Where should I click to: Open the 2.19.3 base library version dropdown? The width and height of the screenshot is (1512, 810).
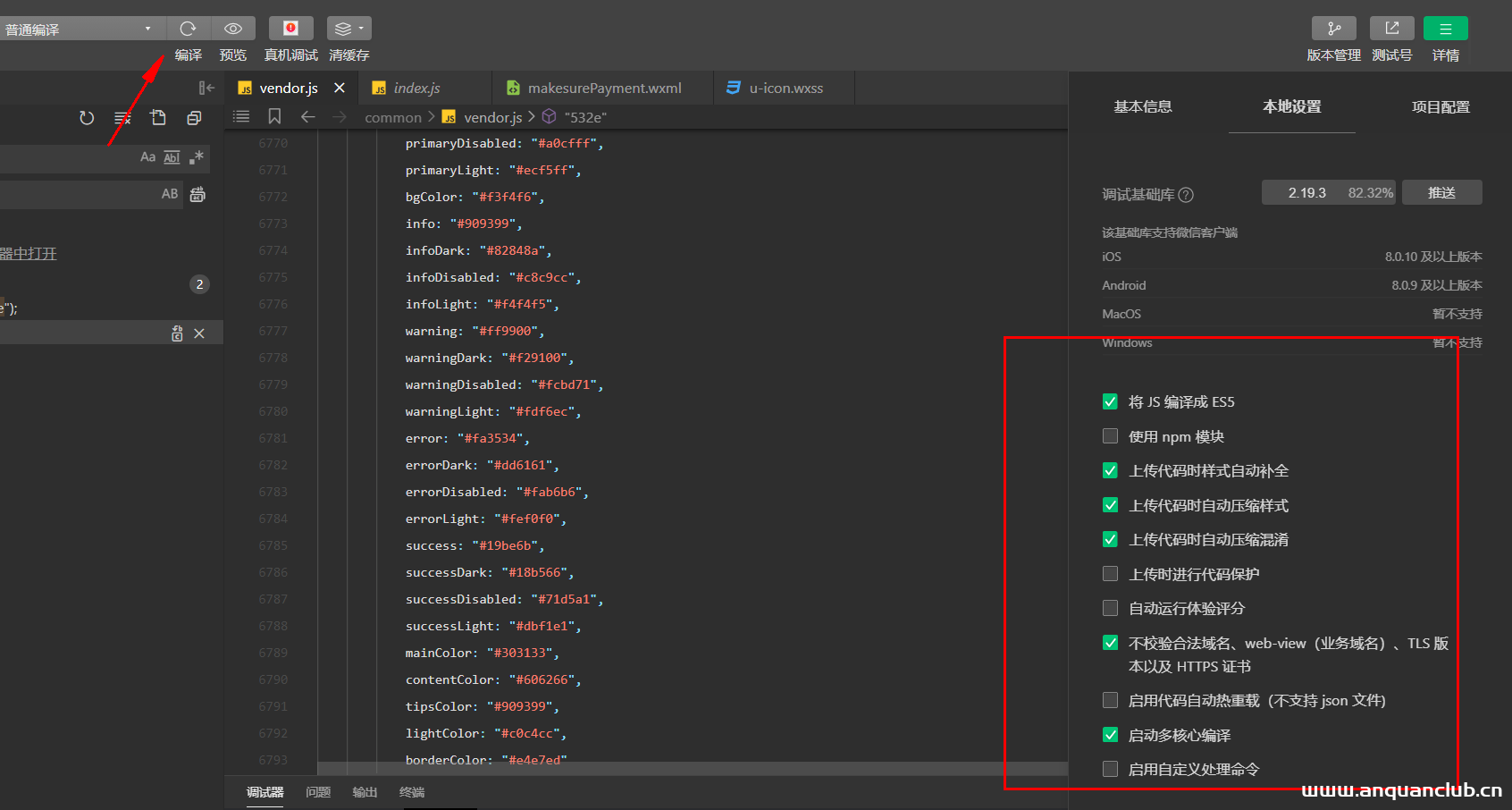tap(1330, 192)
